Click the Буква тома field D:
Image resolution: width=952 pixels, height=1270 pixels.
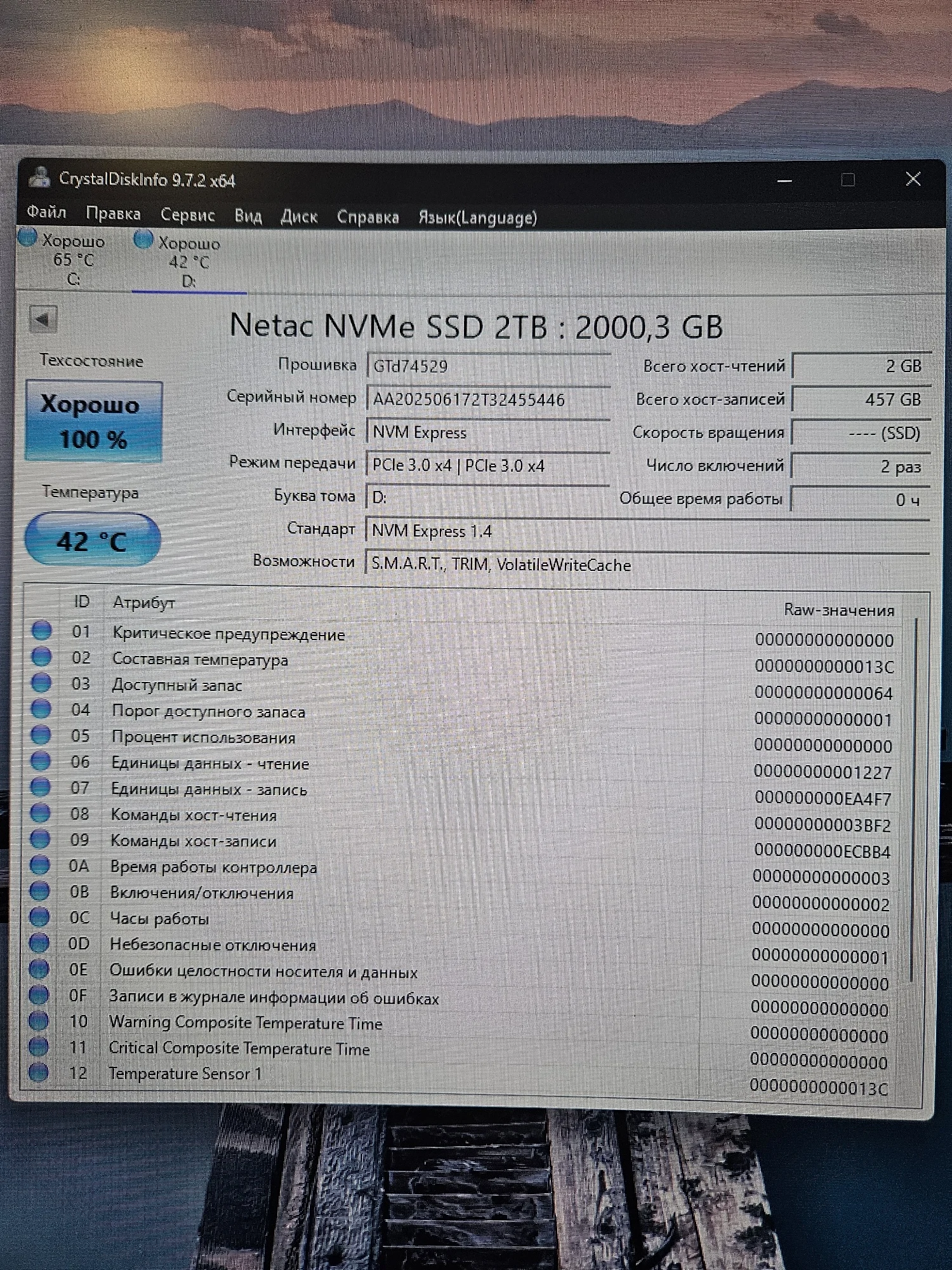click(488, 497)
